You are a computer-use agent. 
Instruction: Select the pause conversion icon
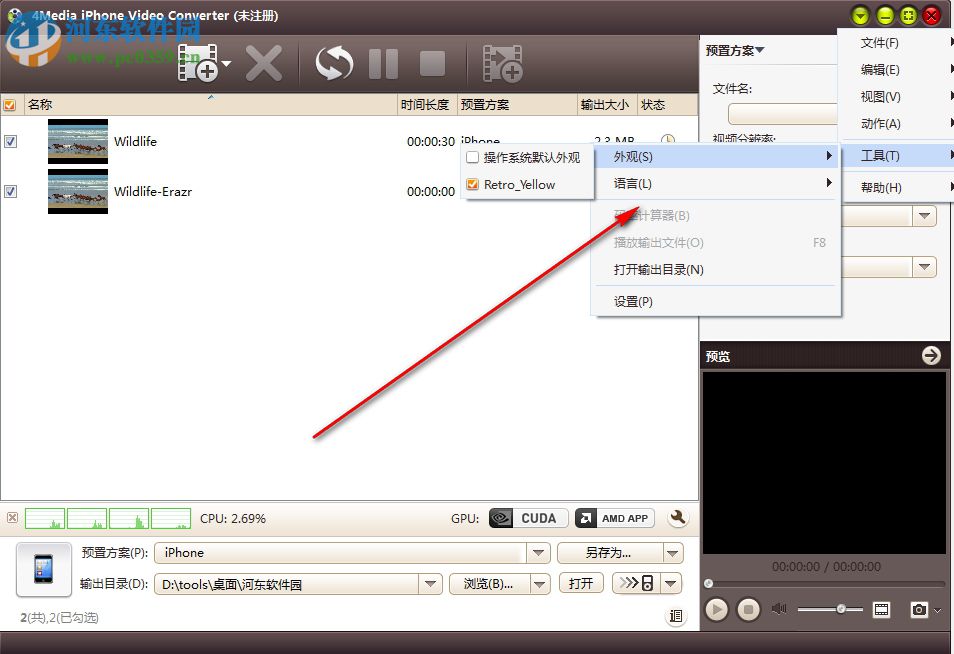tap(383, 62)
